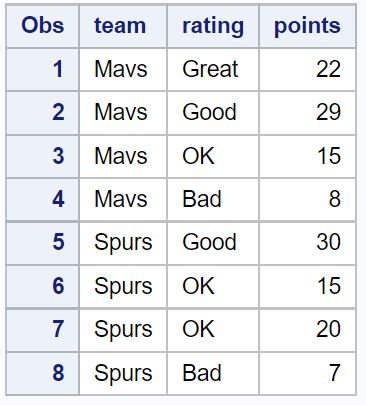Select observation number 1 cell
Screen dimensions: 366x405
click(42, 69)
